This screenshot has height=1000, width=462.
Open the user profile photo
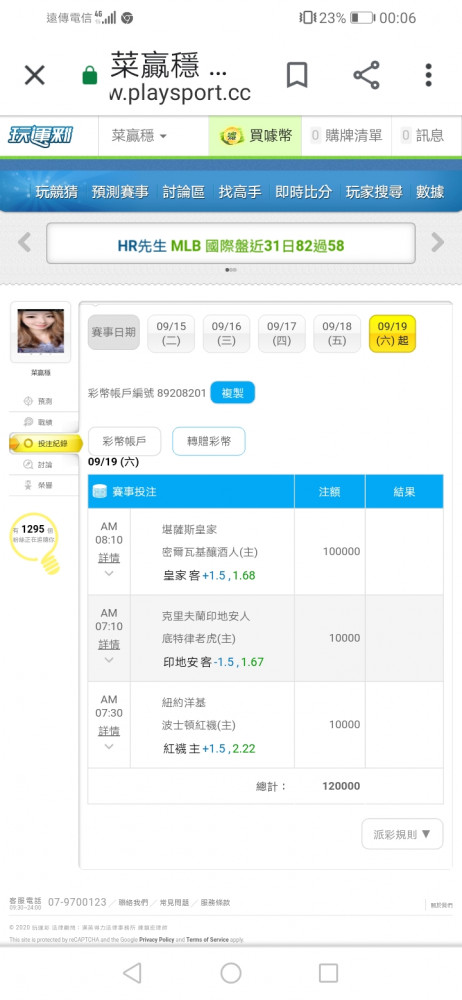click(x=41, y=331)
